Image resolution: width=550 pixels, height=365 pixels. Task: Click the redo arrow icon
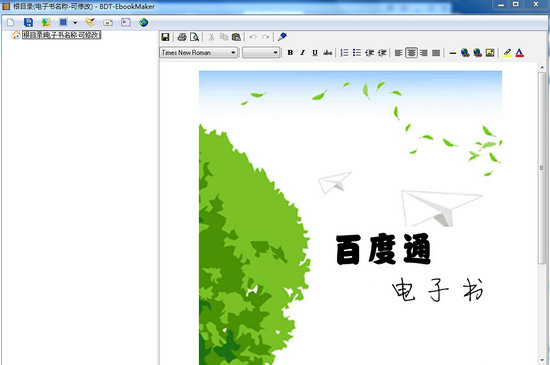(266, 37)
